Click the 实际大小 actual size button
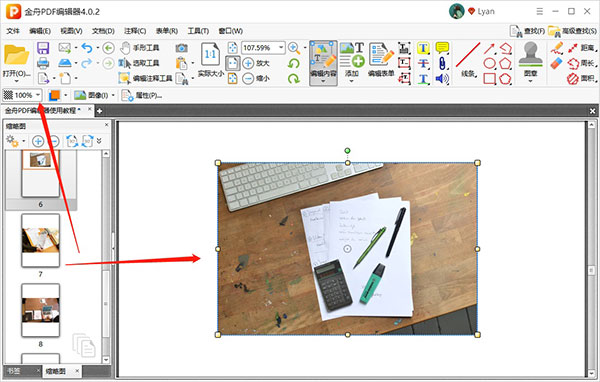This screenshot has height=382, width=600. pyautogui.click(x=210, y=60)
